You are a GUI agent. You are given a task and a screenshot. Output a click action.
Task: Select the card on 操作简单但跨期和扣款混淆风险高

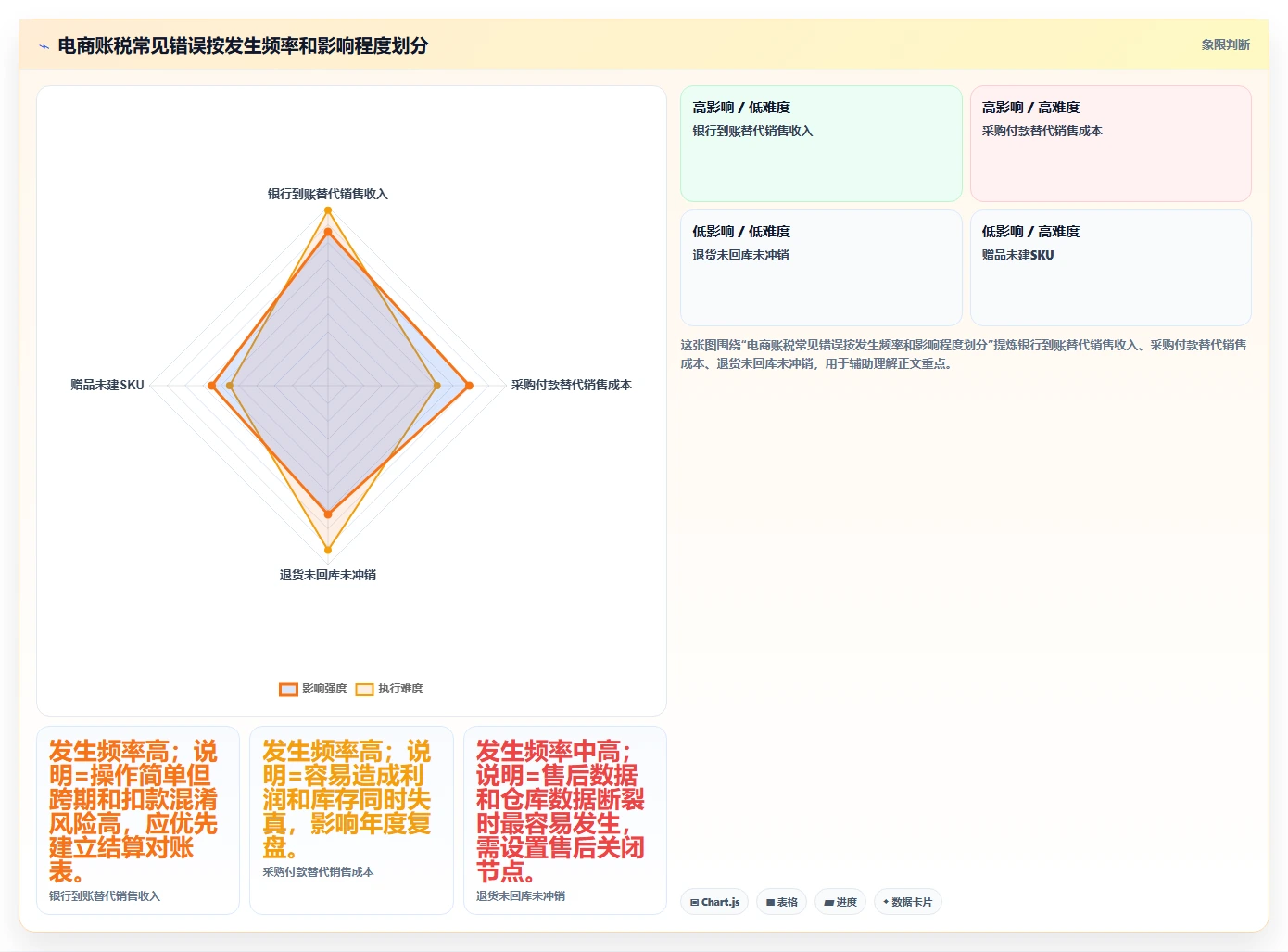coord(138,820)
